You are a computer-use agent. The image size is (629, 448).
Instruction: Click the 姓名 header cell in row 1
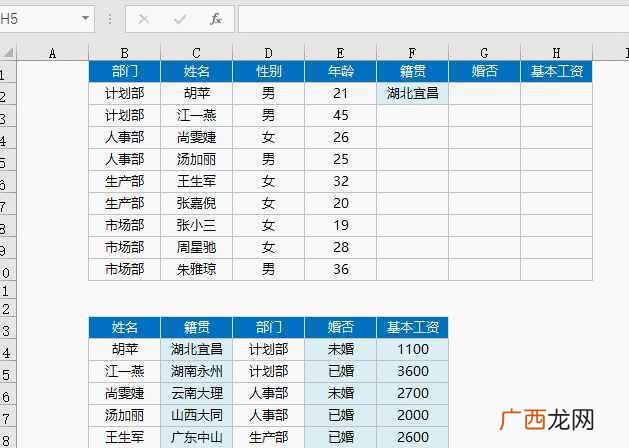point(196,71)
